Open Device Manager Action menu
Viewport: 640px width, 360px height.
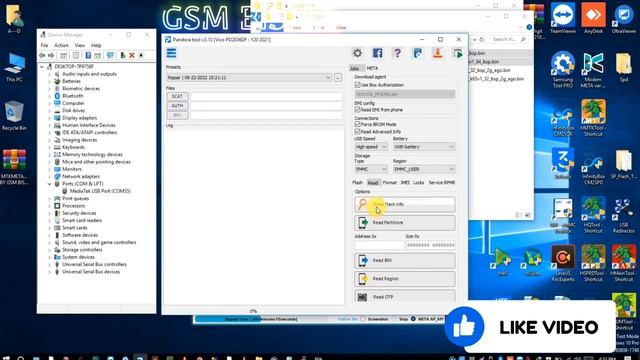[61, 45]
